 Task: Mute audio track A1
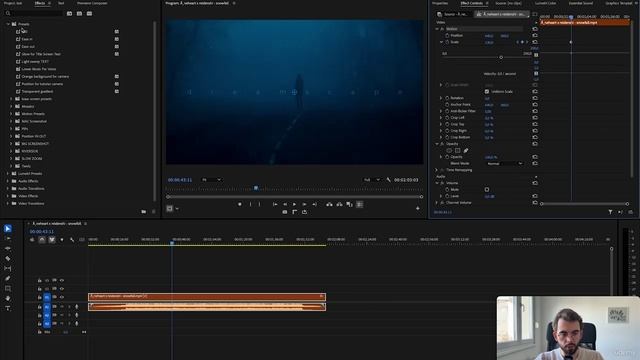[62, 307]
